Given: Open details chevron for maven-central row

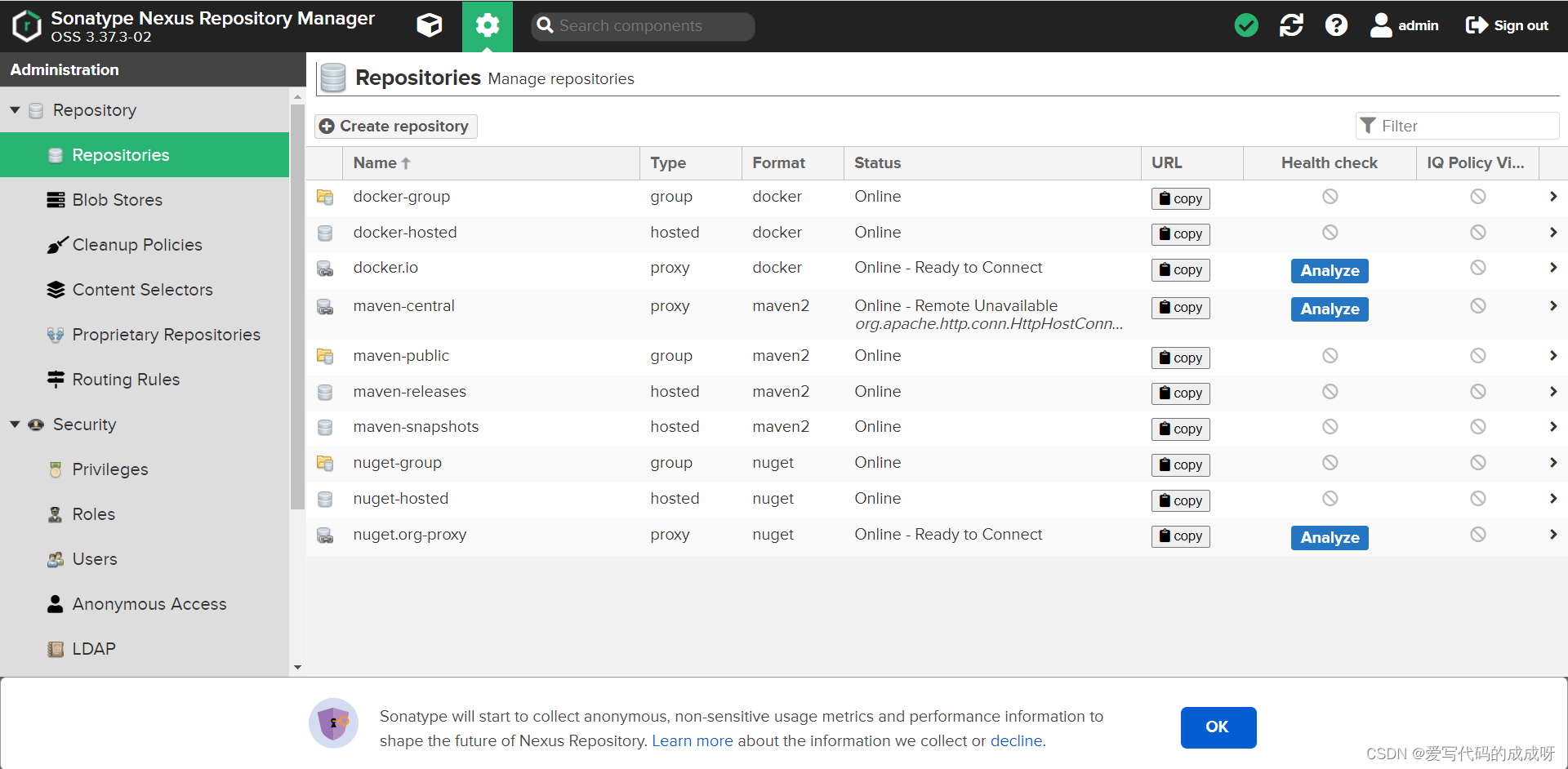Looking at the screenshot, I should (x=1552, y=305).
